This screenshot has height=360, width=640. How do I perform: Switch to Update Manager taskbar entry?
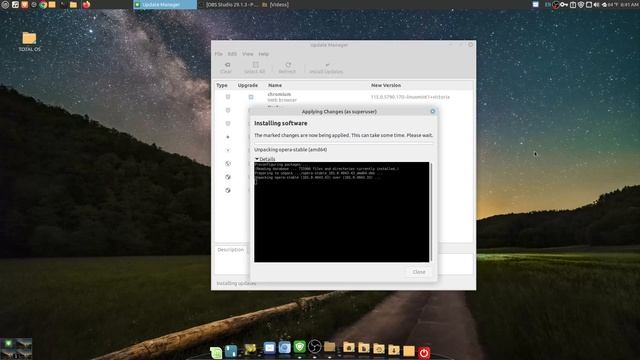[x=165, y=4]
